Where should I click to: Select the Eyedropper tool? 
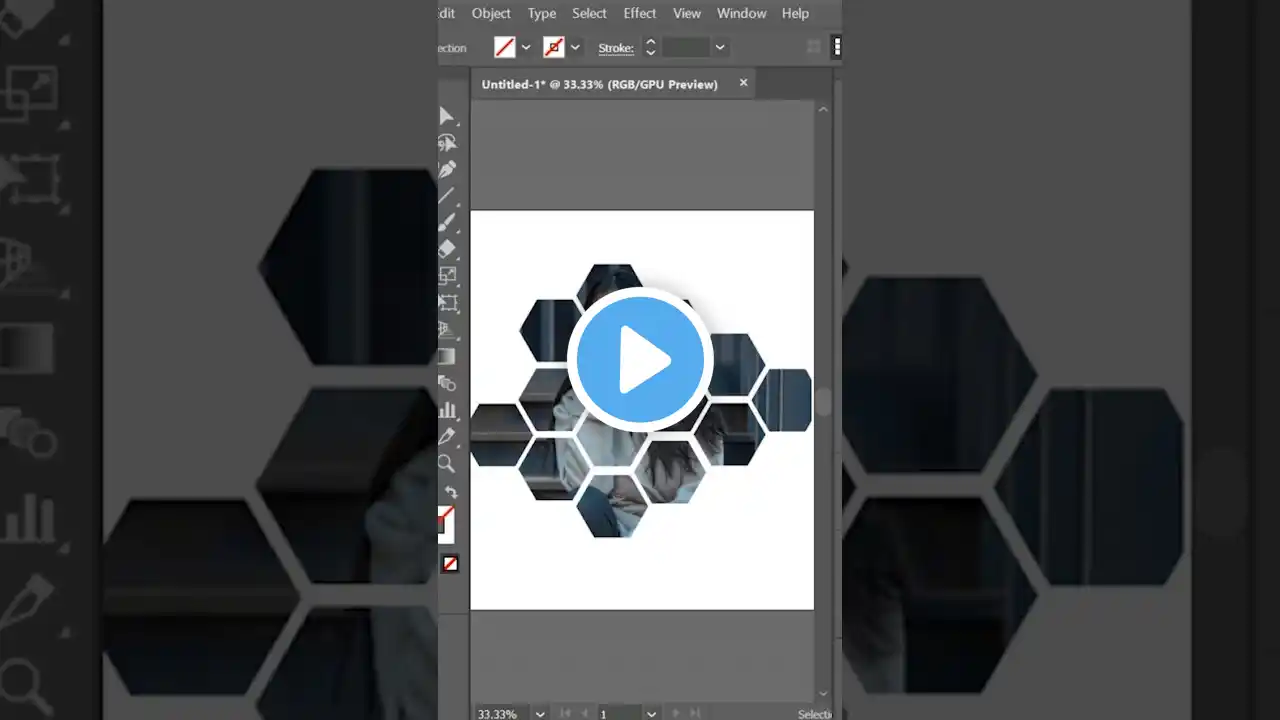446,437
